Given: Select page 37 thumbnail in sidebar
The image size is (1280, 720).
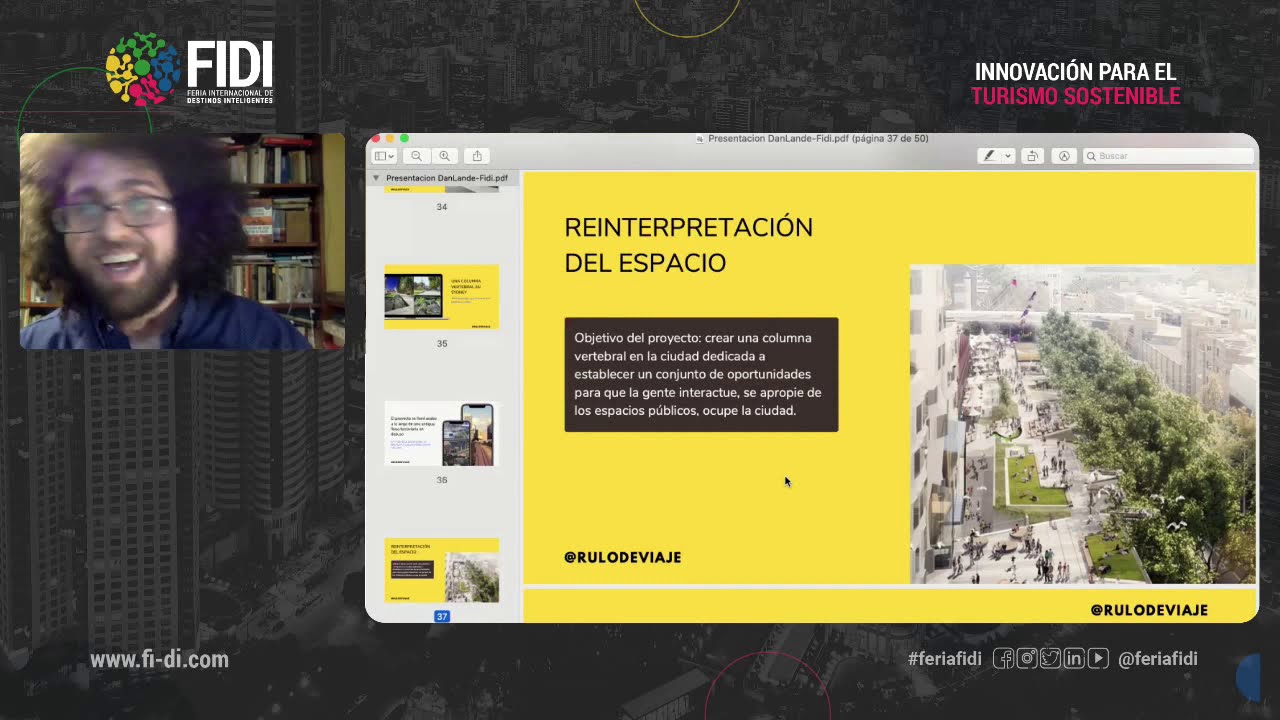Looking at the screenshot, I should [441, 570].
